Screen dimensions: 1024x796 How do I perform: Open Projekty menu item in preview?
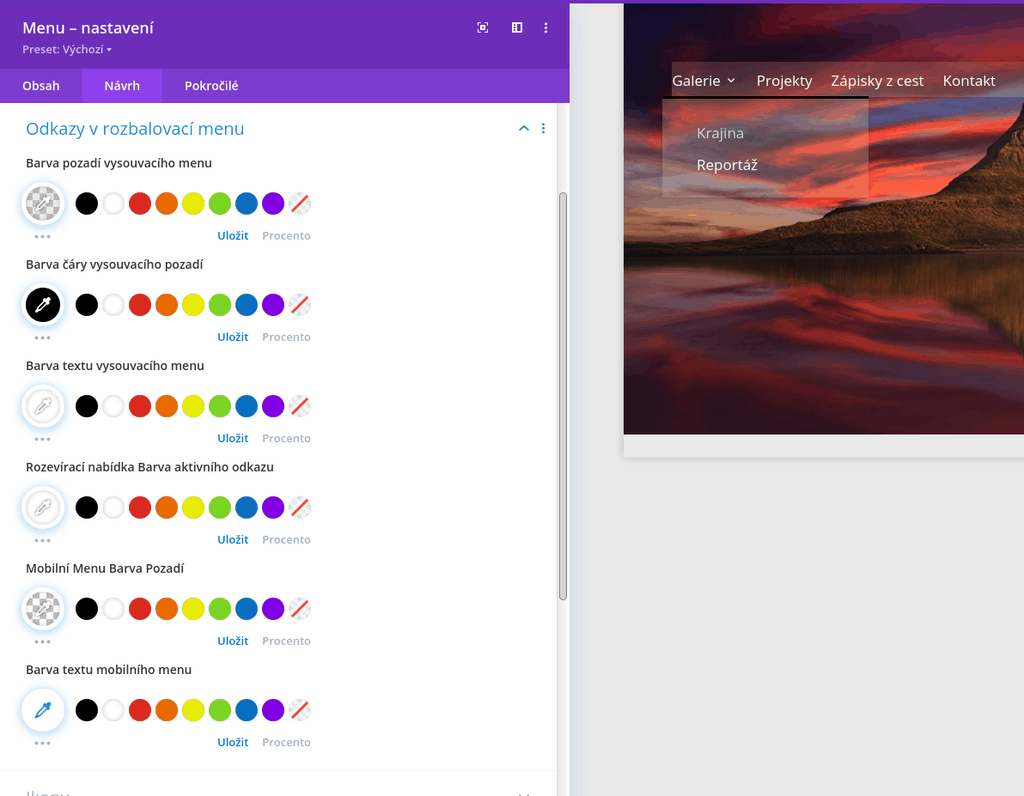(x=784, y=81)
